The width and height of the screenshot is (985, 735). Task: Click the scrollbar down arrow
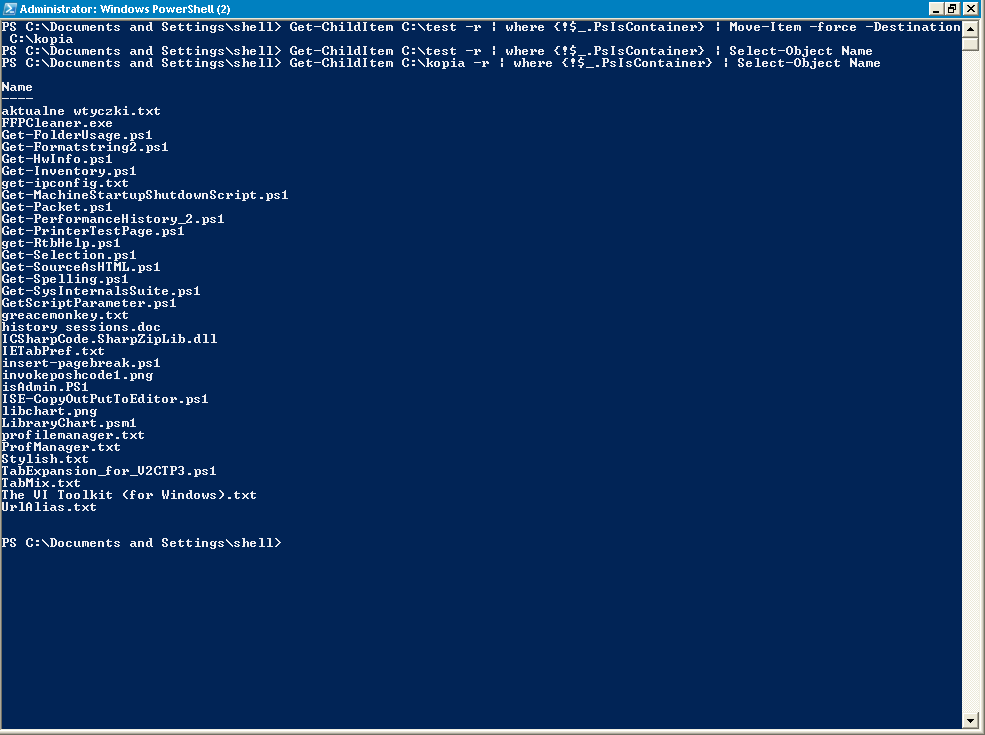coord(971,721)
